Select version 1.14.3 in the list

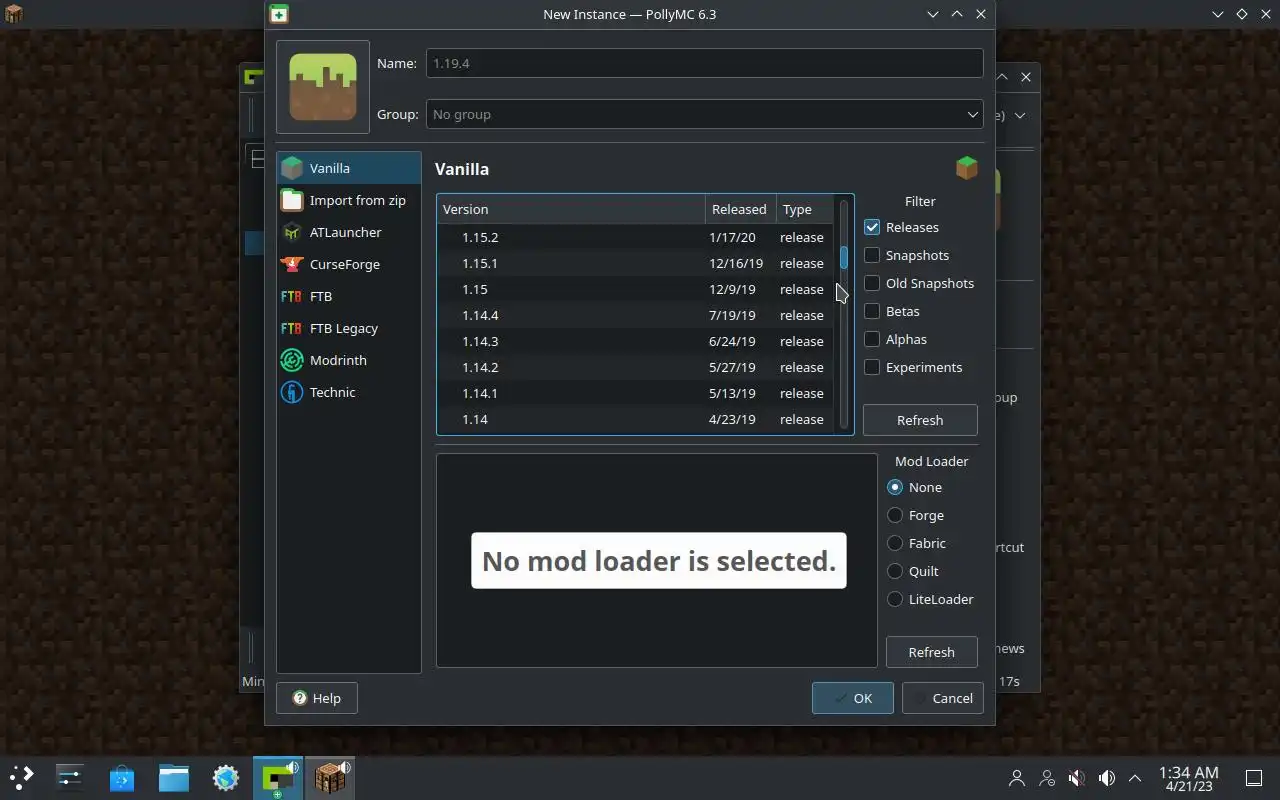635,341
